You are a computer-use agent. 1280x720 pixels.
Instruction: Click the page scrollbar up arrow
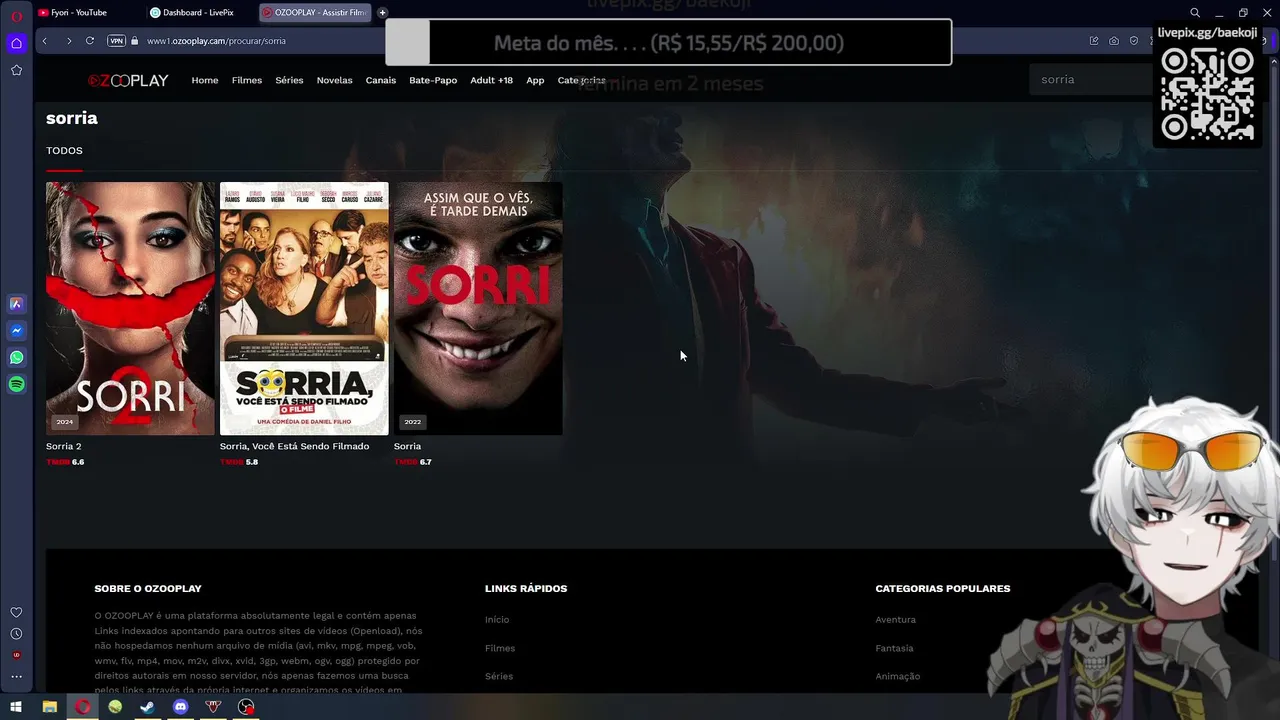pos(1274,62)
